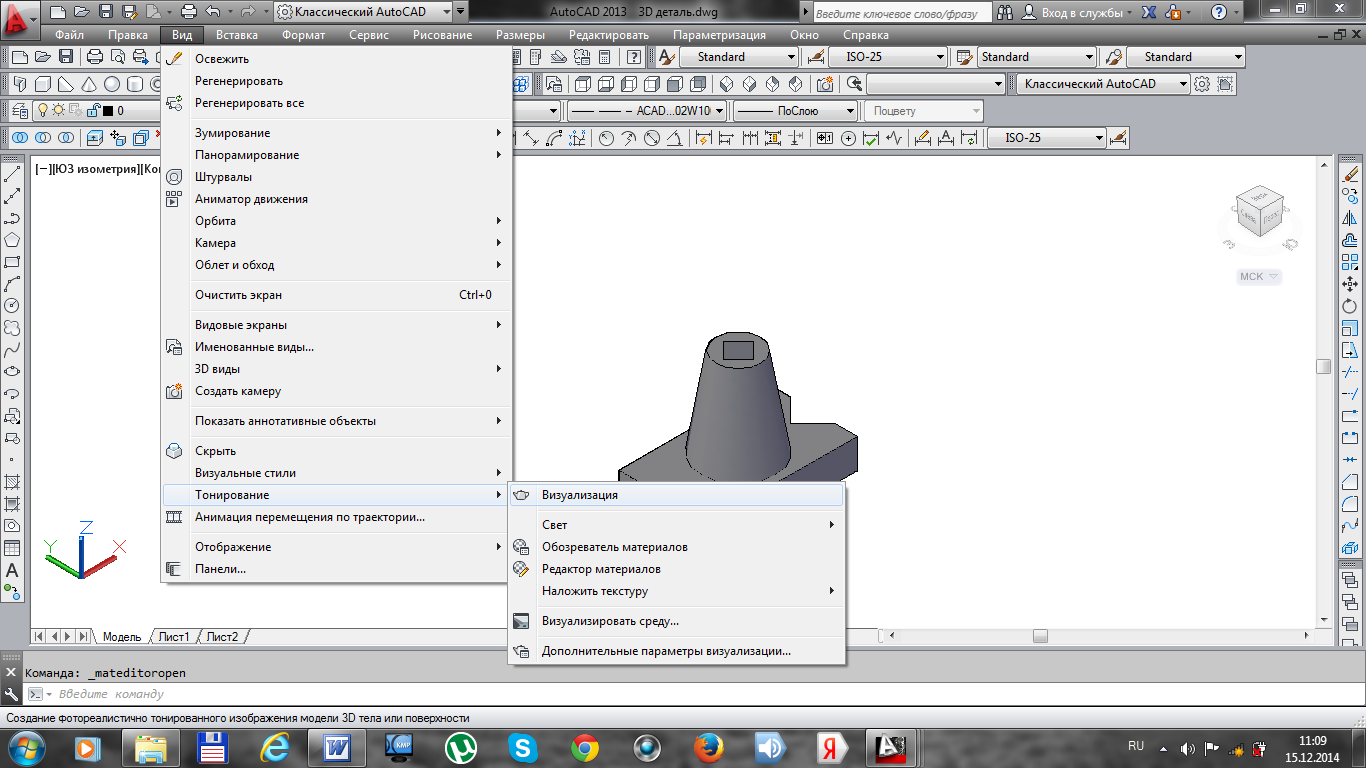The image size is (1366, 768).
Task: Select the Revision Cloud tool
Action: pyautogui.click(x=12, y=328)
